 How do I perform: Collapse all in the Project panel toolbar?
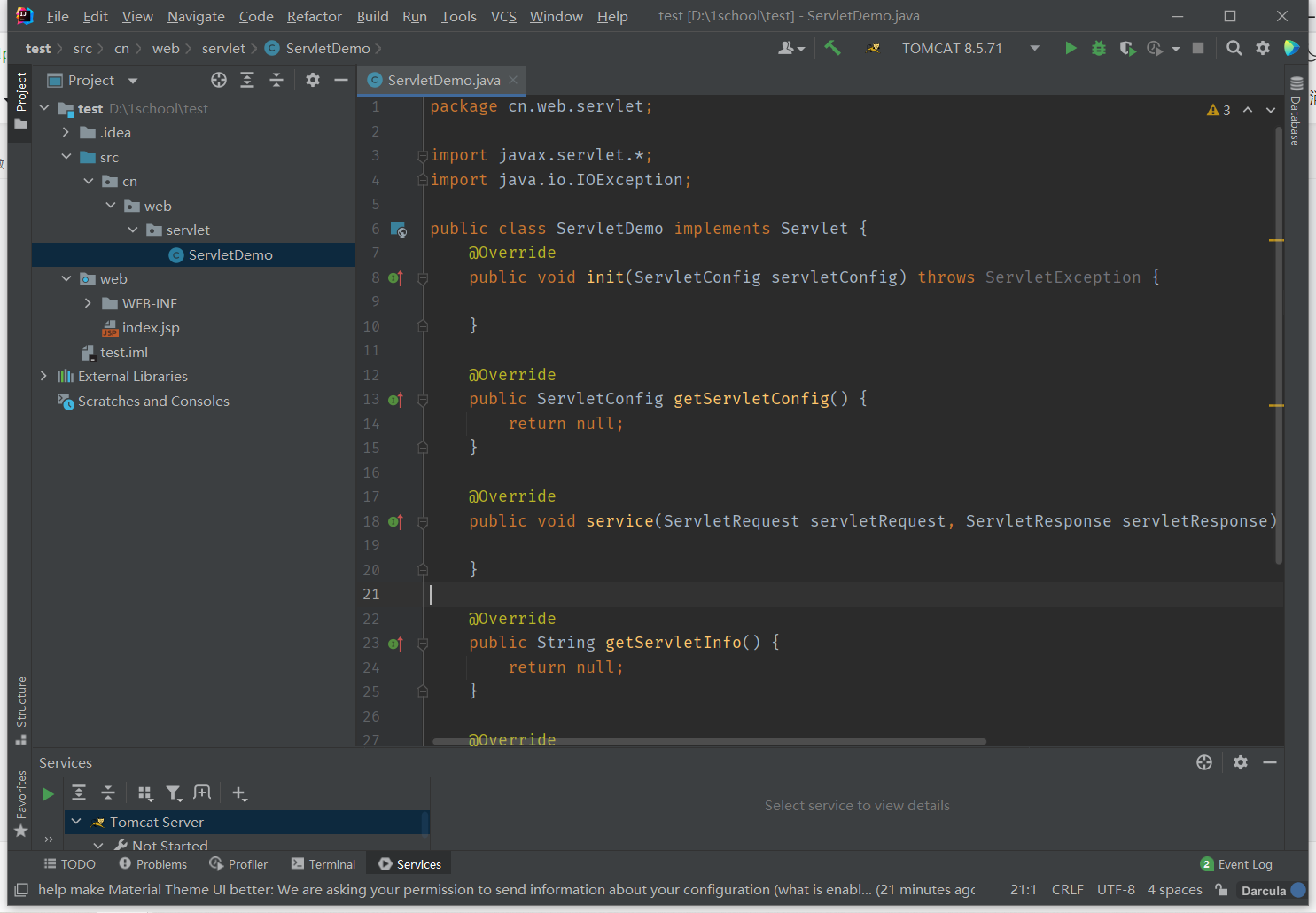pyautogui.click(x=276, y=80)
